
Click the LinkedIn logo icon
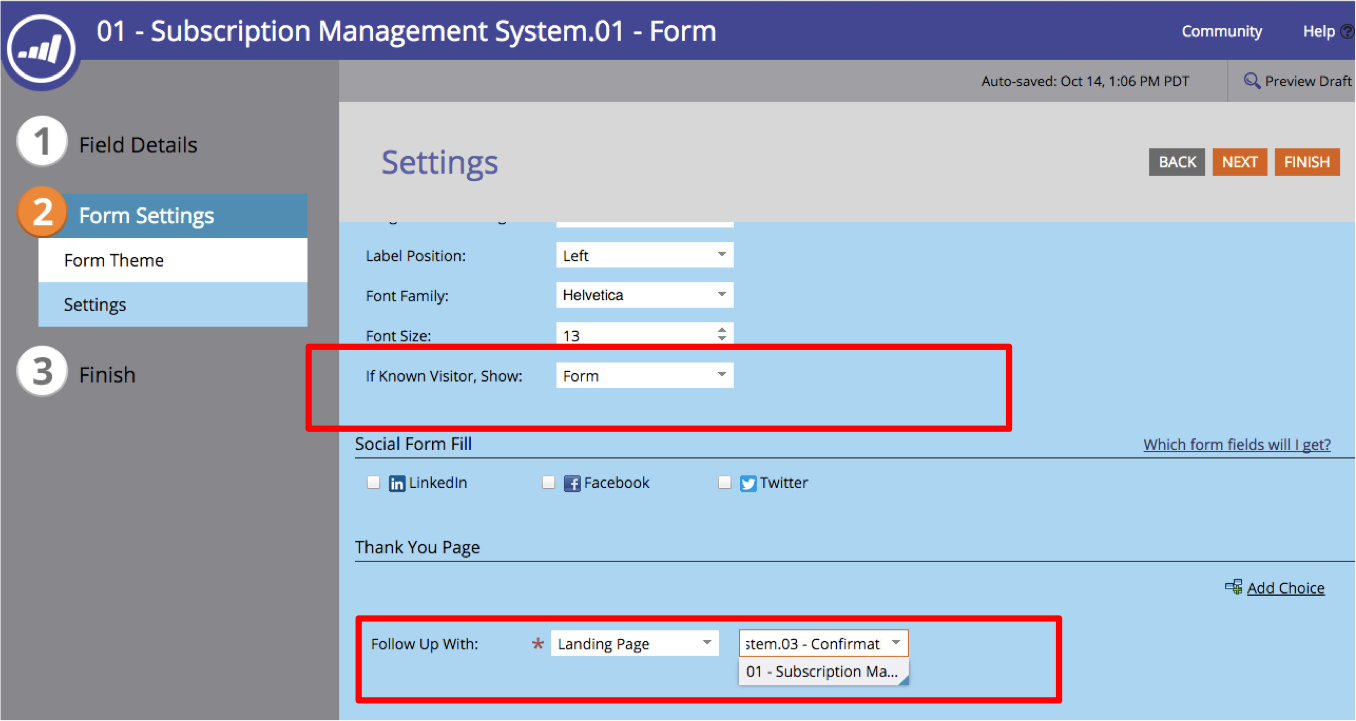click(x=397, y=484)
